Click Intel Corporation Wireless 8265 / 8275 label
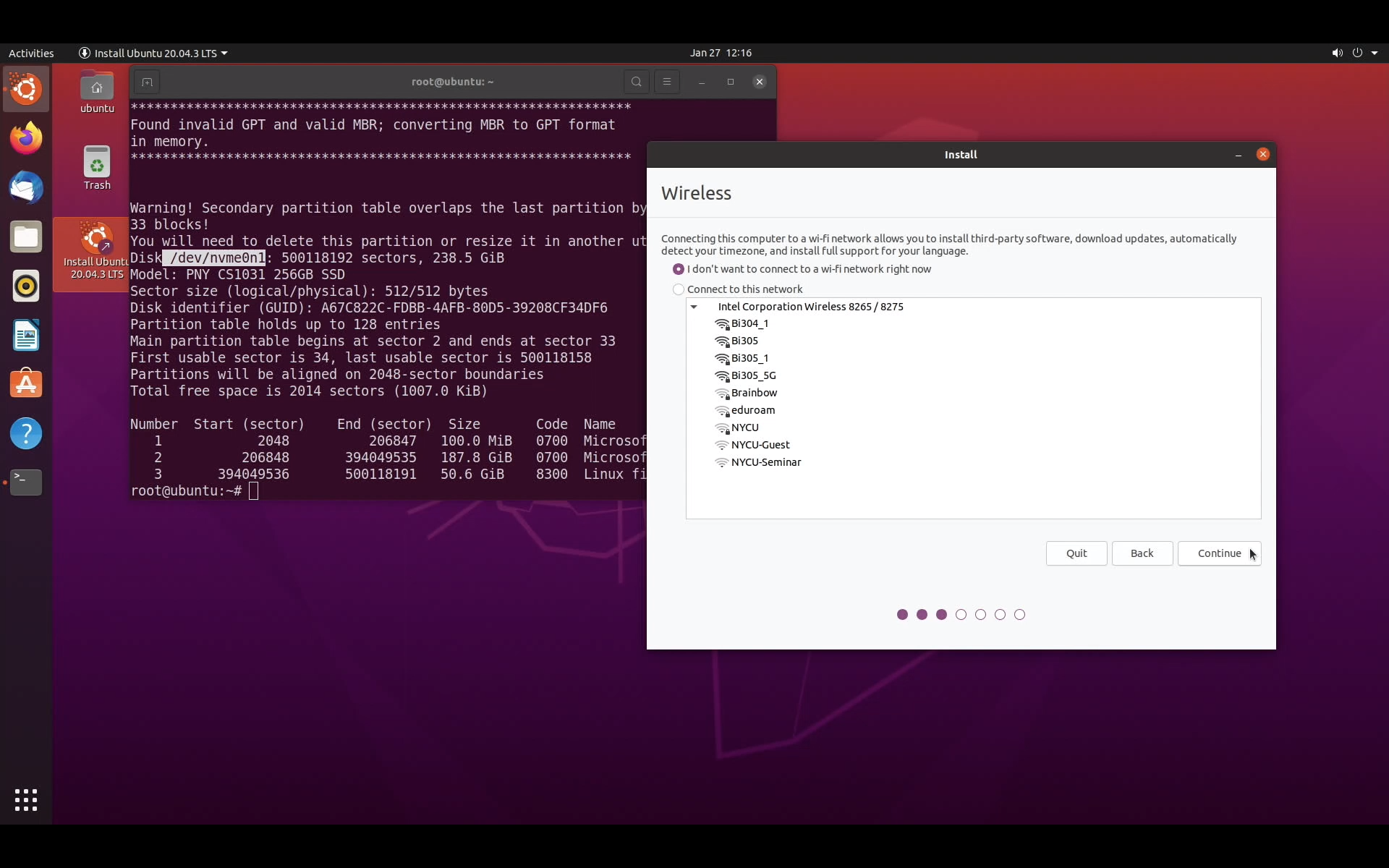Viewport: 1389px width, 868px height. click(x=810, y=307)
